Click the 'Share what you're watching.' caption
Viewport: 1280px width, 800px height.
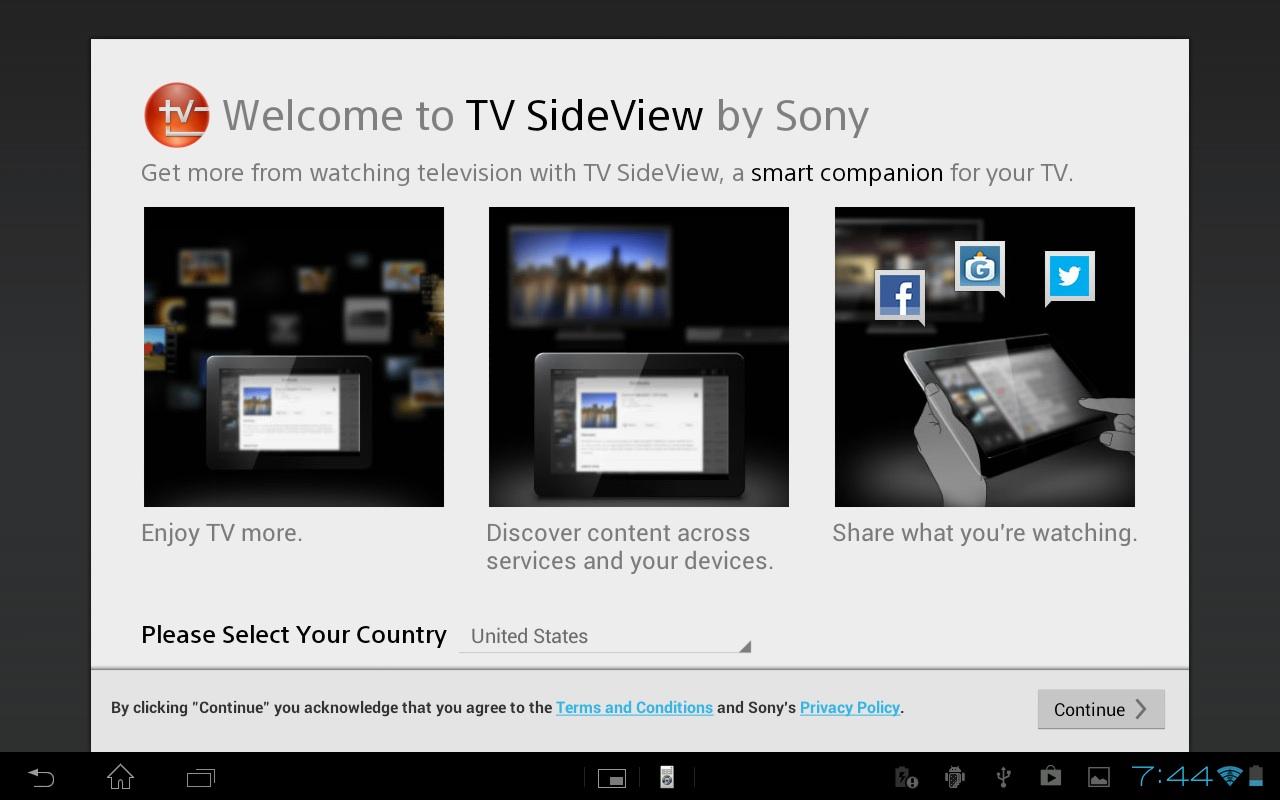[x=985, y=533]
